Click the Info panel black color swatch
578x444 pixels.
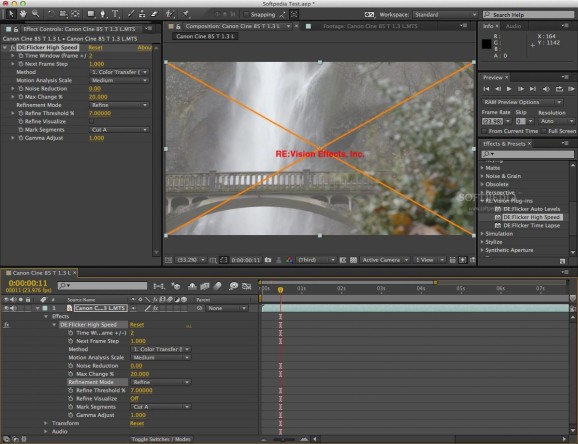tap(487, 44)
